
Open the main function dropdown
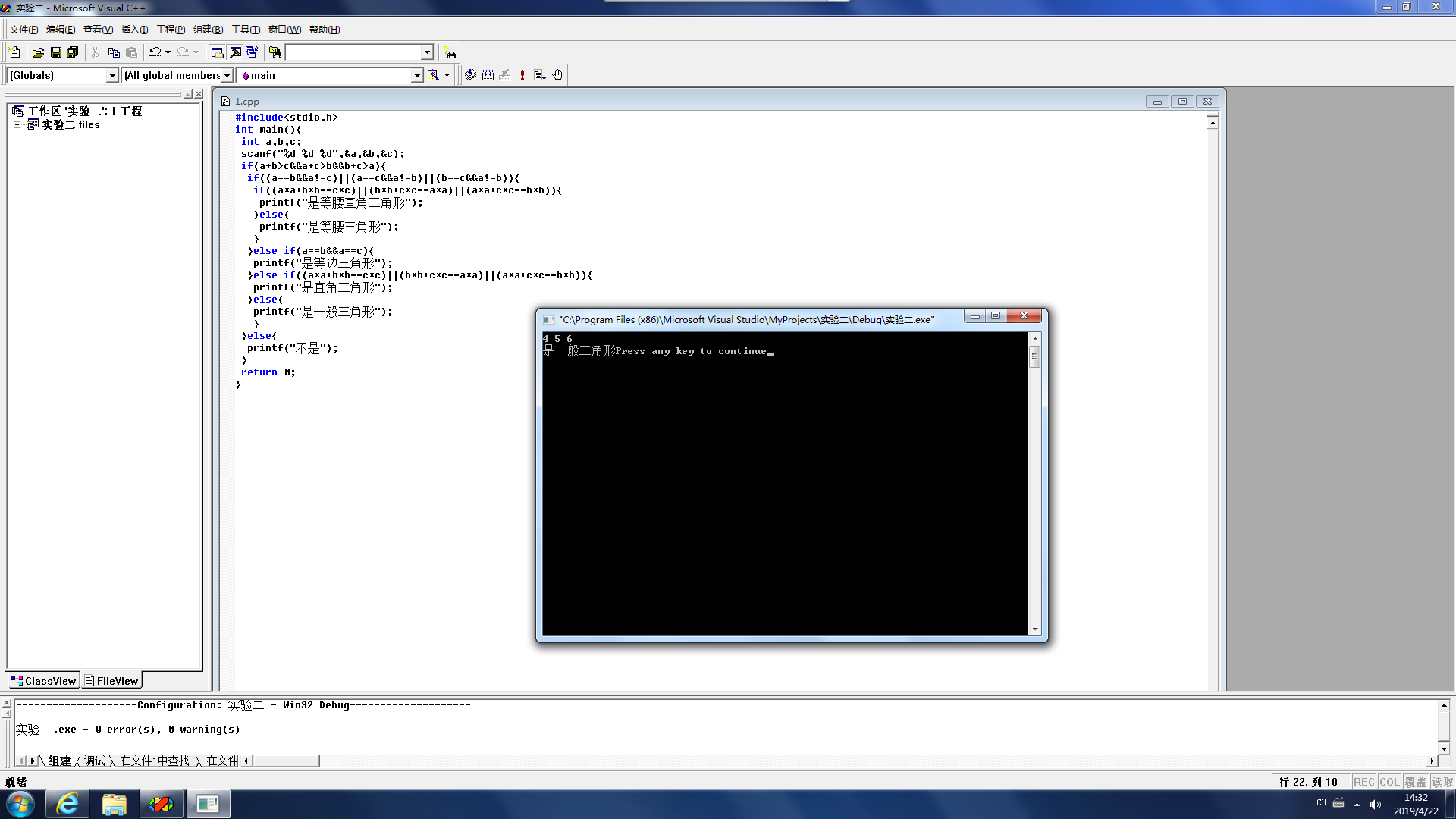(416, 75)
